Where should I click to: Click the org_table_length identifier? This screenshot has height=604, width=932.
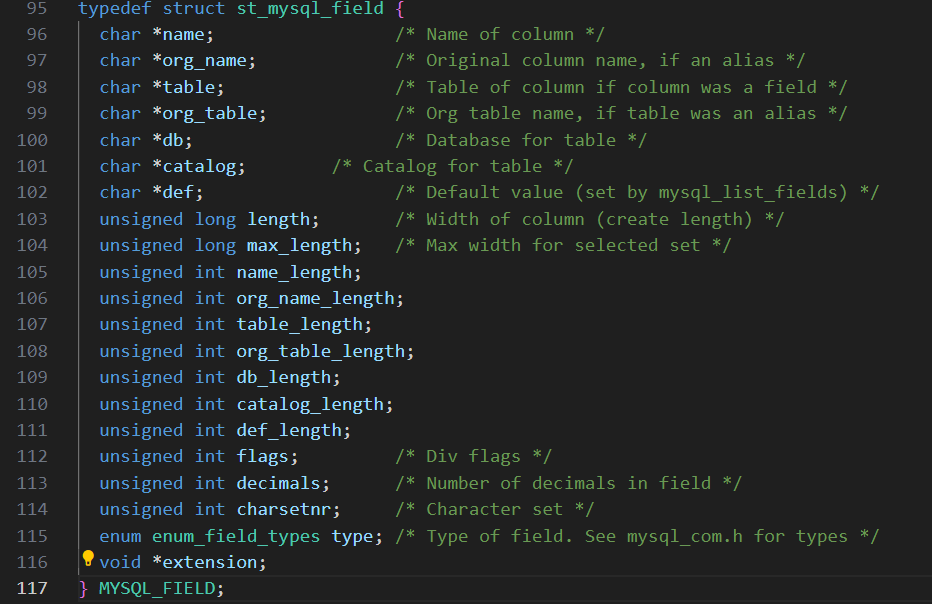320,351
